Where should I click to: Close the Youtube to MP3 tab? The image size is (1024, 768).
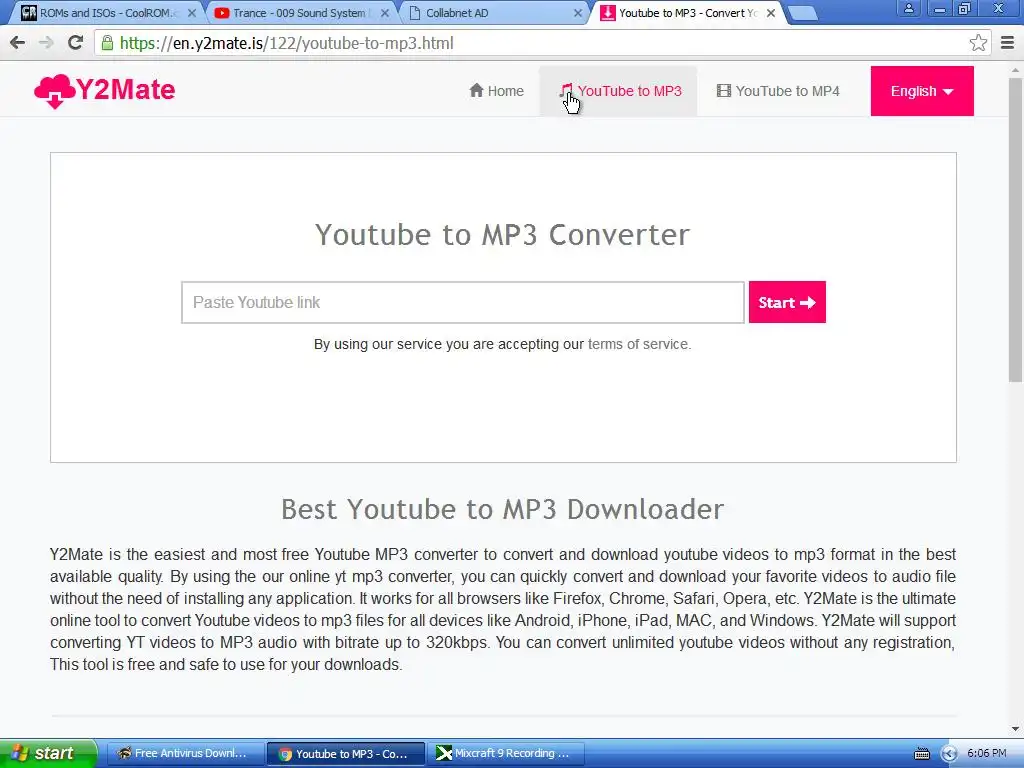tap(771, 13)
